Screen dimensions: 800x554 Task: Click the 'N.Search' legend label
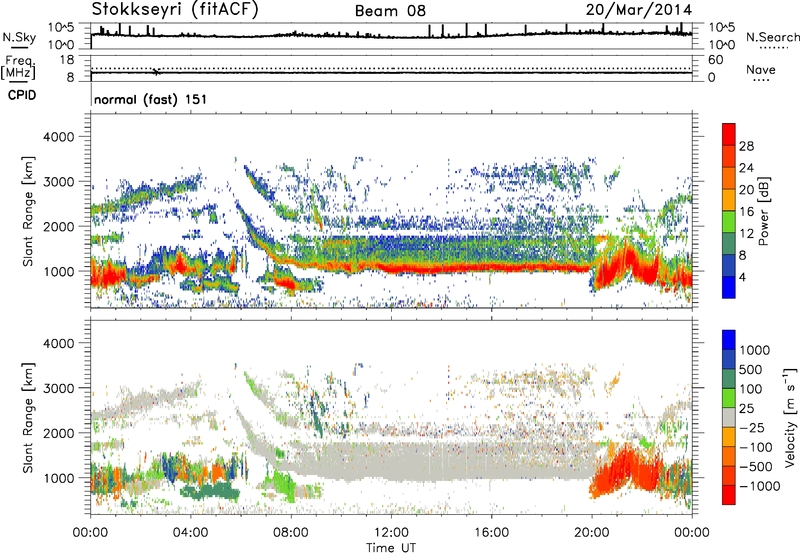pos(772,37)
